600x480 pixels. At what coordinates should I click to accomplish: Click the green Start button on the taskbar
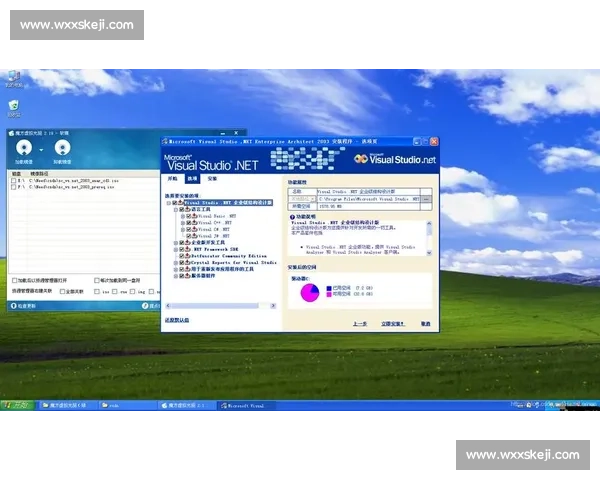(x=17, y=405)
